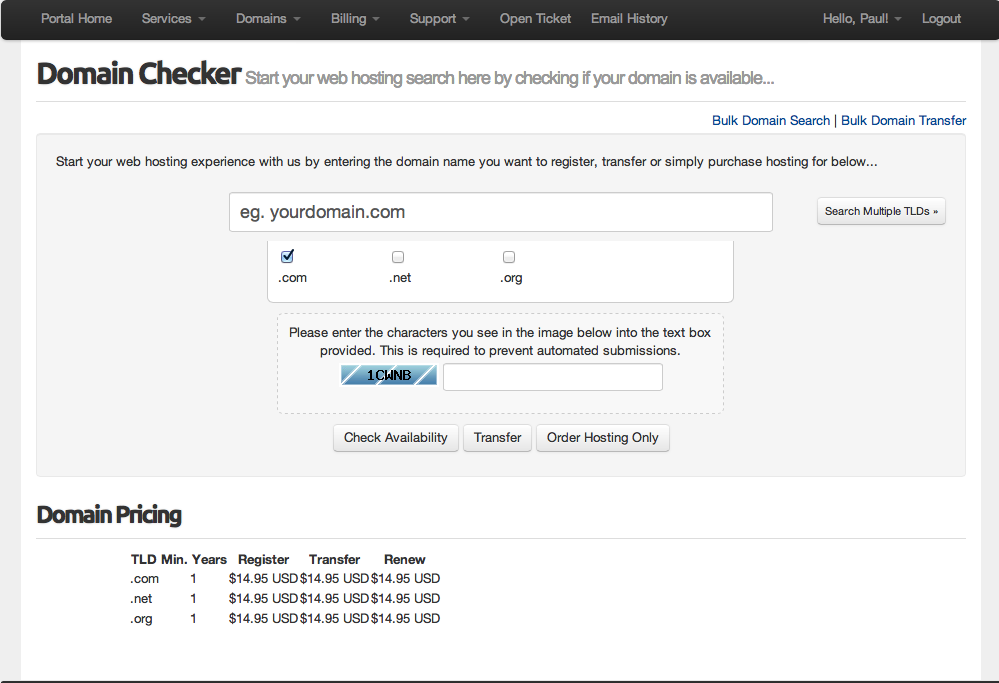Viewport: 999px width, 683px height.
Task: Click the Check Availability button
Action: [396, 438]
